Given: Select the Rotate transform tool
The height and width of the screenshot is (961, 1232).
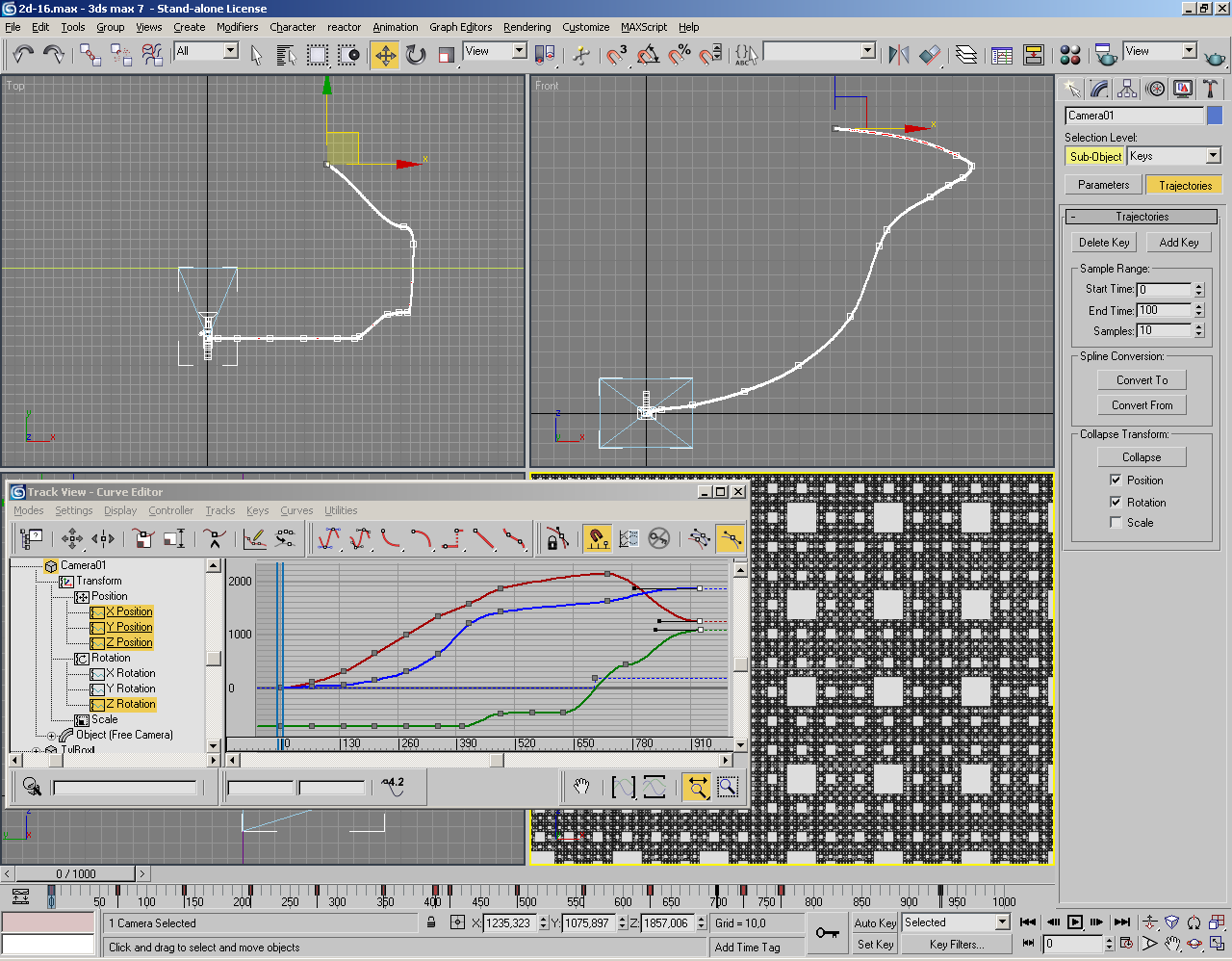Looking at the screenshot, I should tap(416, 55).
